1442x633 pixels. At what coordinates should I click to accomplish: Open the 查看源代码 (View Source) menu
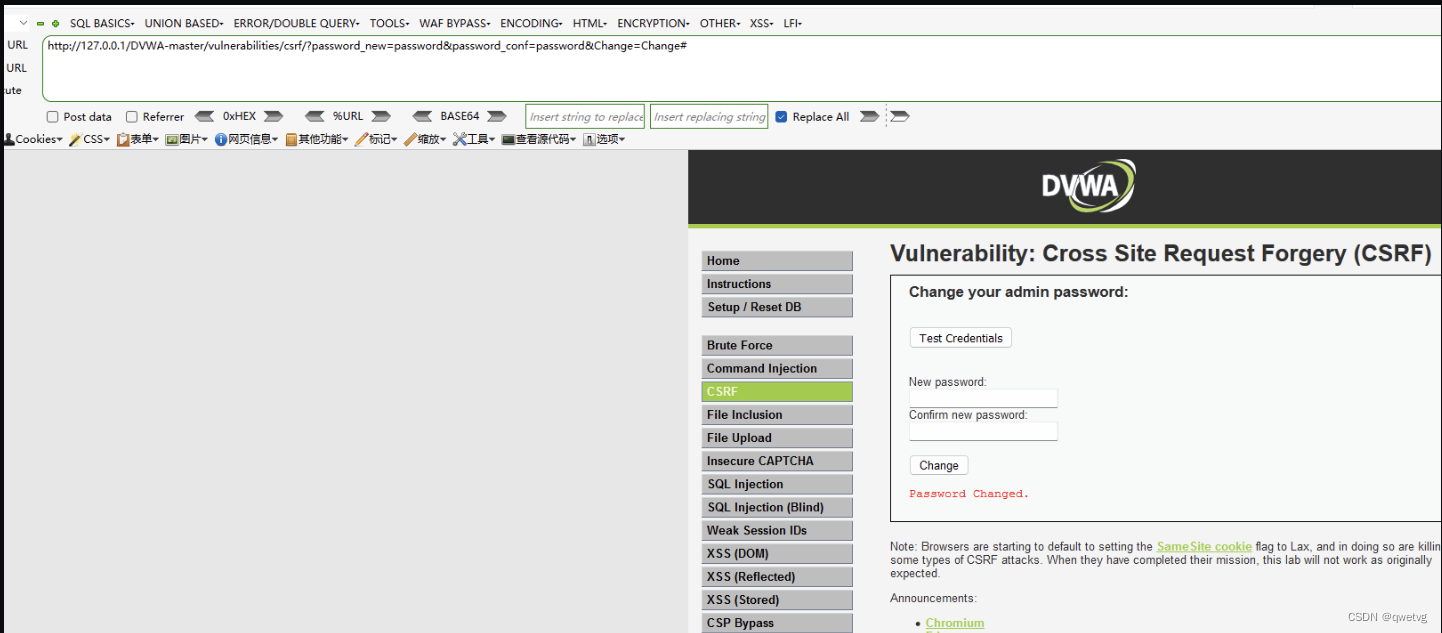pos(538,140)
